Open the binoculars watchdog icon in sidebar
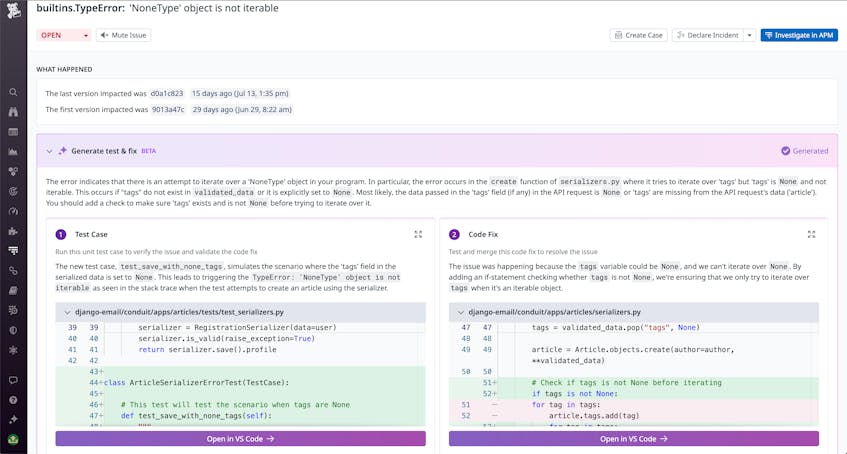This screenshot has width=847, height=454. (x=14, y=112)
